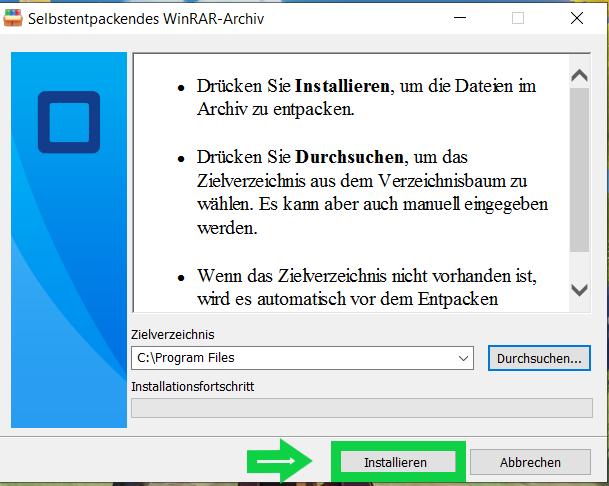This screenshot has width=609, height=486.
Task: Click the green arrow pointing to Installieren
Action: click(x=279, y=461)
